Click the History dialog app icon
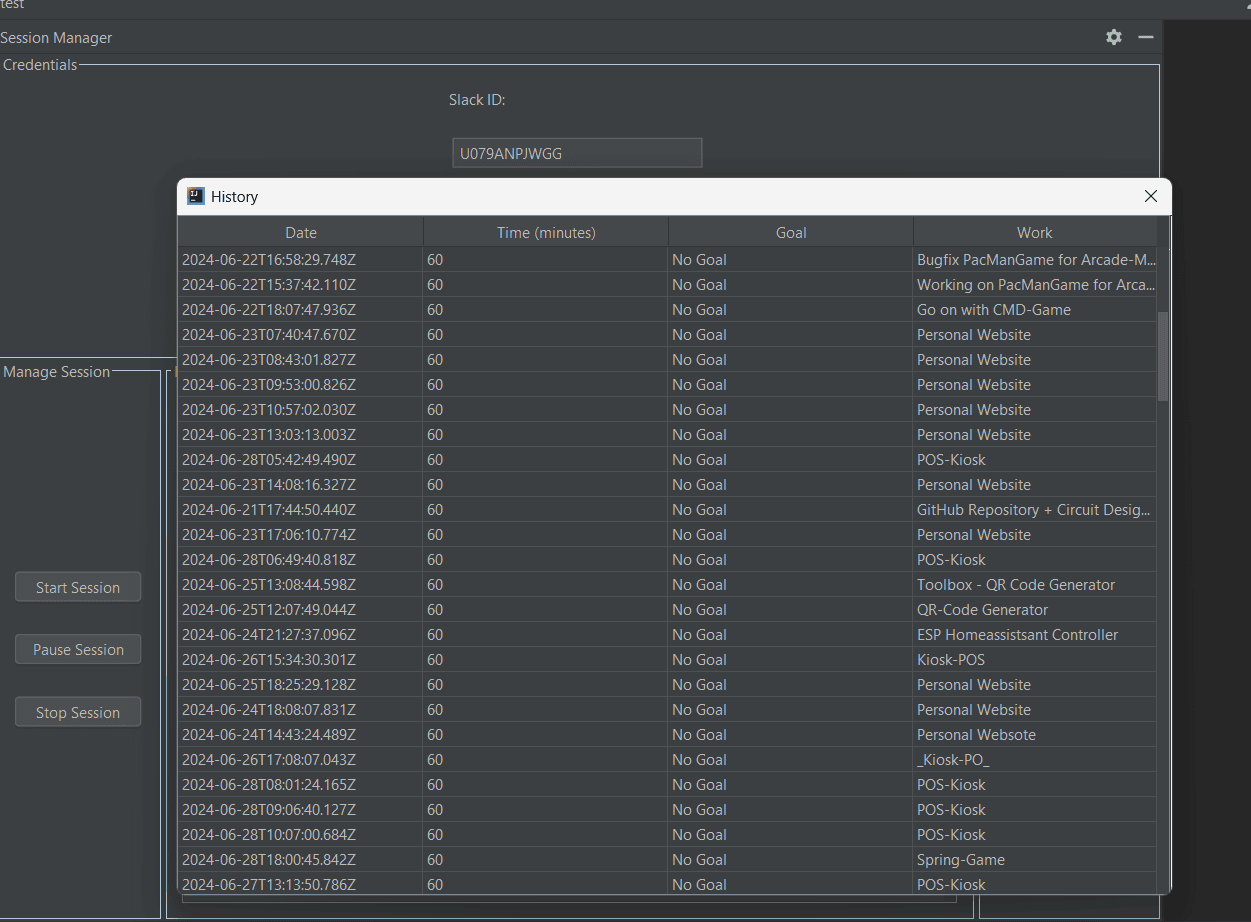This screenshot has width=1251, height=922. pyautogui.click(x=196, y=196)
